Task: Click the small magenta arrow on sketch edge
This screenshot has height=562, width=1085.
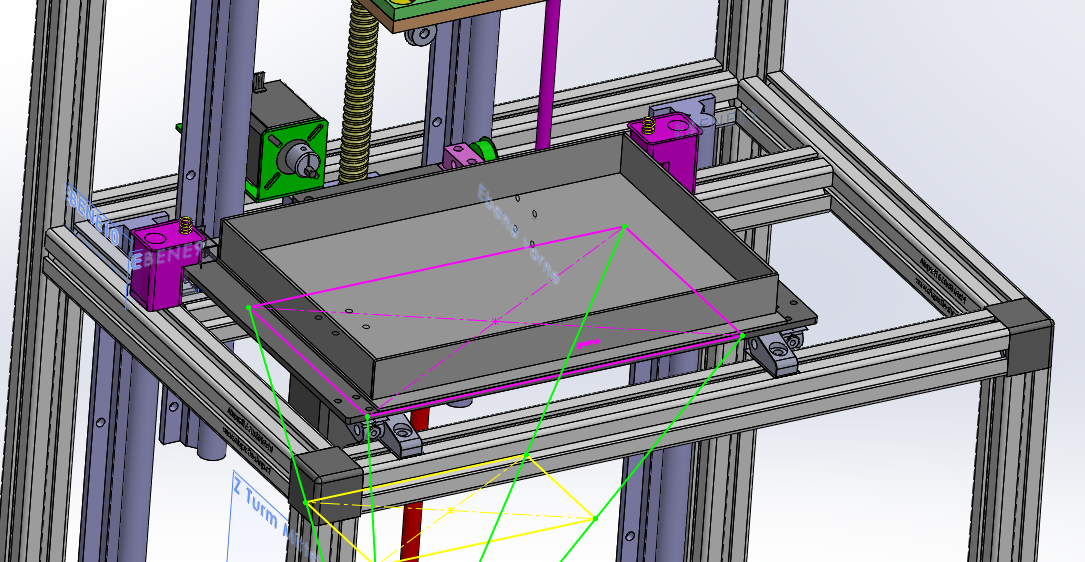Action: [x=588, y=343]
